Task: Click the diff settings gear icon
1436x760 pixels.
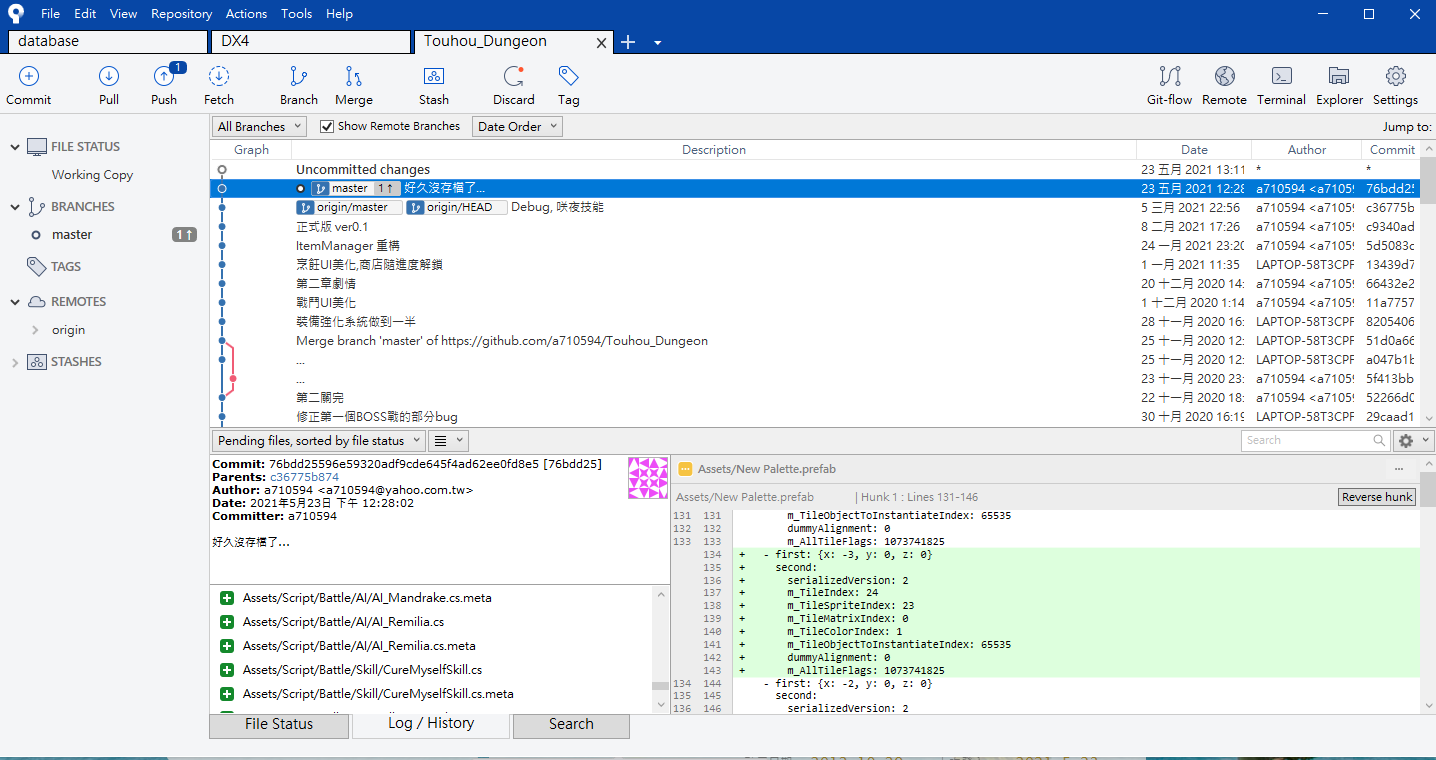Action: pyautogui.click(x=1406, y=441)
